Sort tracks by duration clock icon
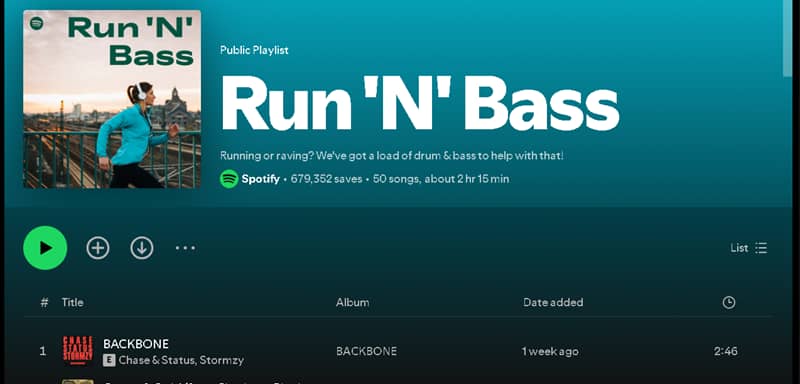Screen dimensions: 800x384 [x=729, y=302]
